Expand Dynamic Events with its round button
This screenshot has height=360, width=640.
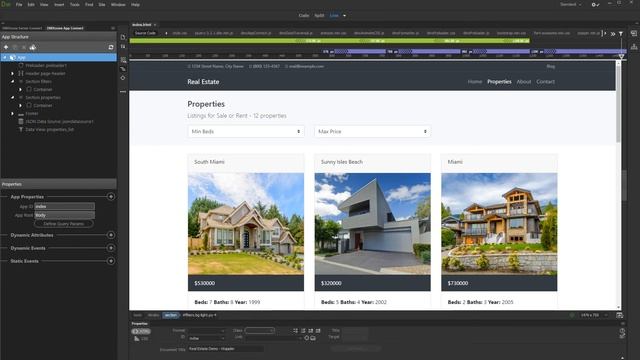click(x=111, y=248)
